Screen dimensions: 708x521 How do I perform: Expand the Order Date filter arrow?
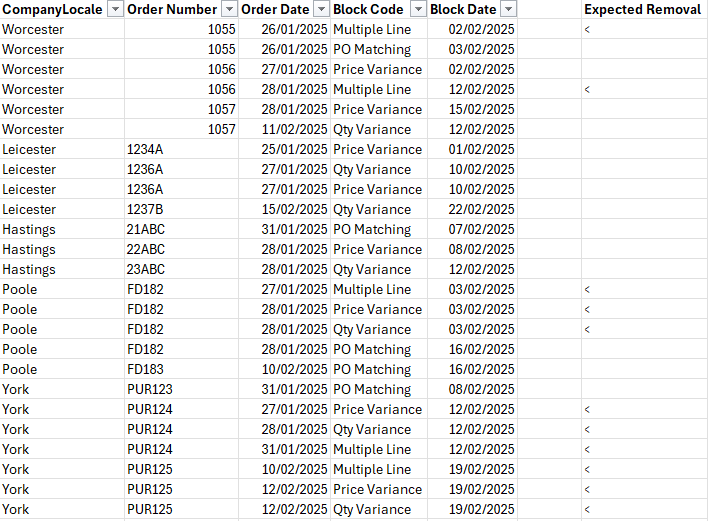[x=321, y=9]
